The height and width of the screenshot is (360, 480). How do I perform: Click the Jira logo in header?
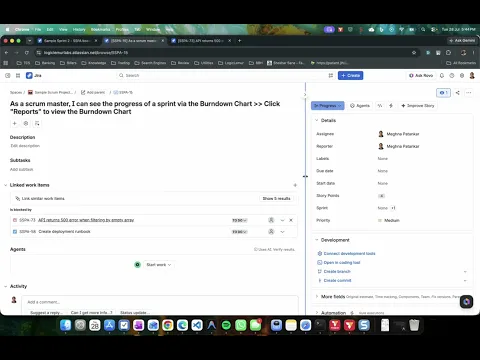click(x=34, y=75)
